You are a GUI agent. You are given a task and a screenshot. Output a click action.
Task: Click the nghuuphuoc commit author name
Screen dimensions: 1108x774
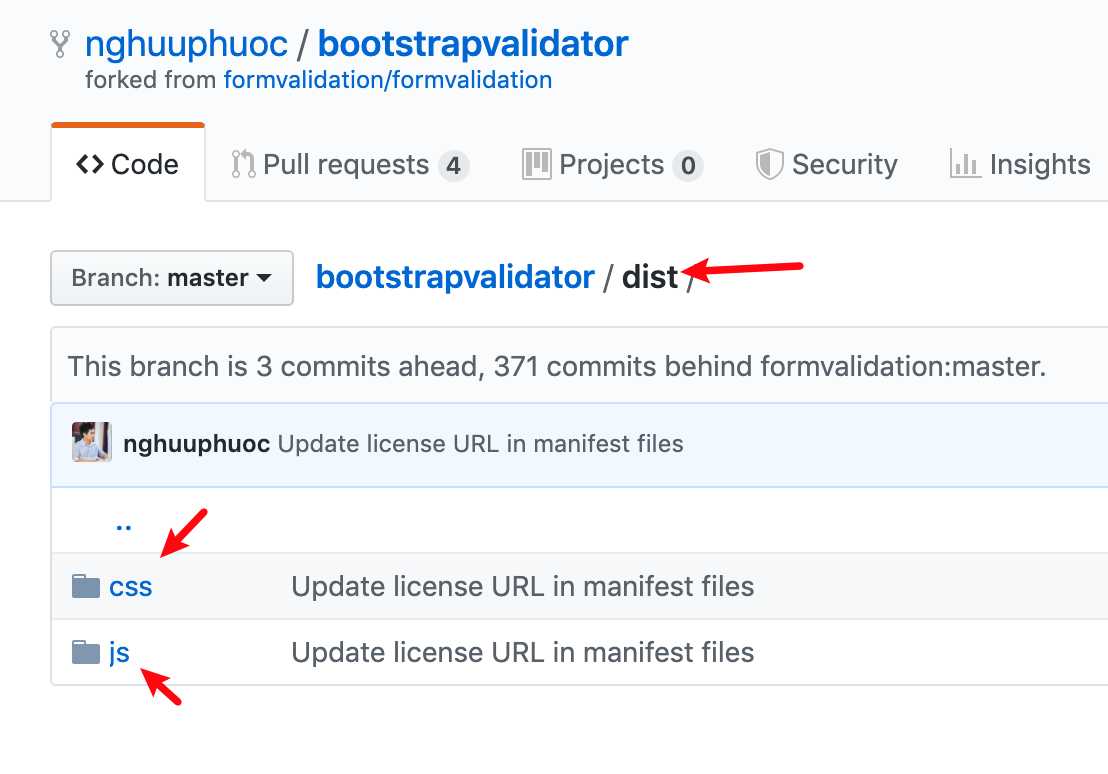196,444
